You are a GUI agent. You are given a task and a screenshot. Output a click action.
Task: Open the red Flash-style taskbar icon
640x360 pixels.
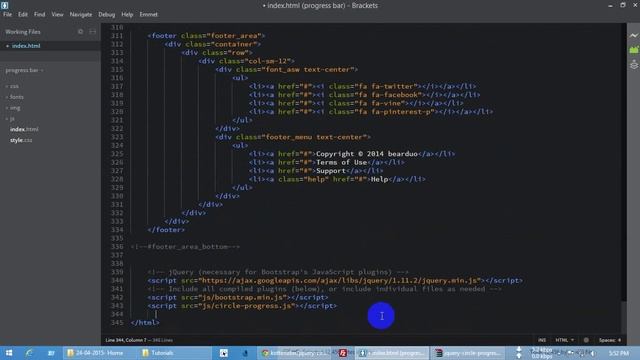343,353
